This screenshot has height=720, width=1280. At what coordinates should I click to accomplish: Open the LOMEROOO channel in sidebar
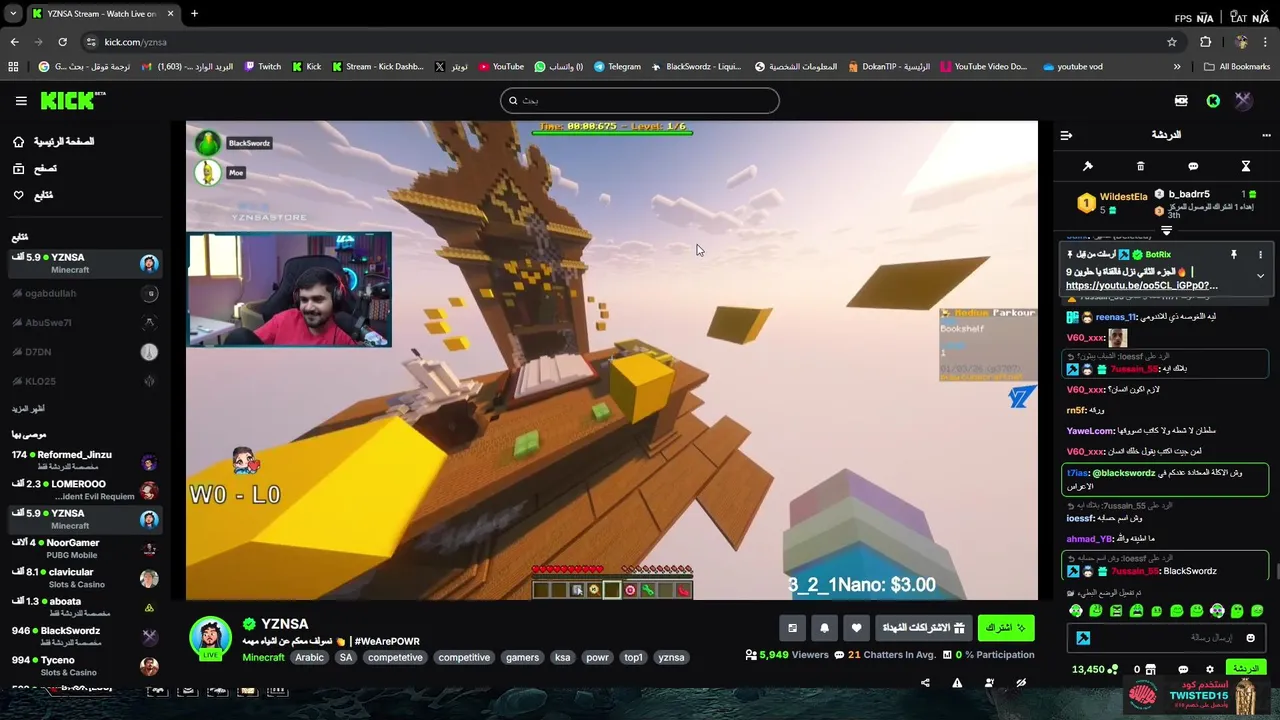[x=85, y=490]
